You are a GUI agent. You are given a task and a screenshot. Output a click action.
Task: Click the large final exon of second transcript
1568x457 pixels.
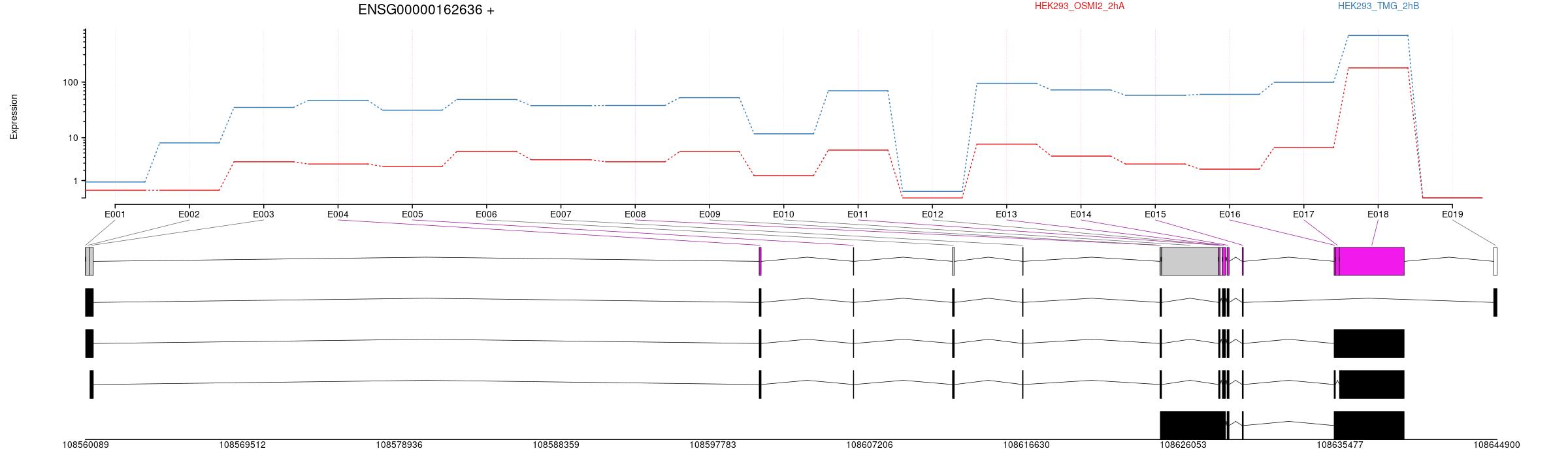click(1369, 343)
